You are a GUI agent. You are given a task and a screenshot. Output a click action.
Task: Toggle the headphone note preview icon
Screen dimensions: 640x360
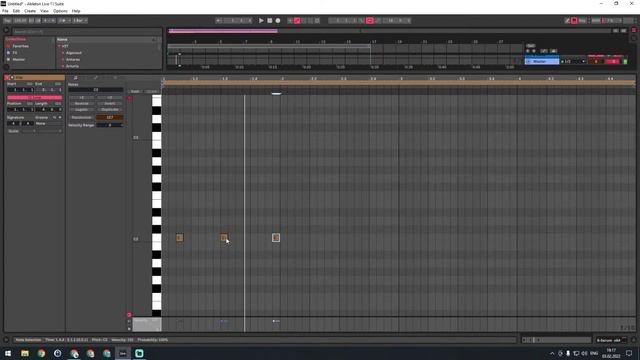coord(130,98)
